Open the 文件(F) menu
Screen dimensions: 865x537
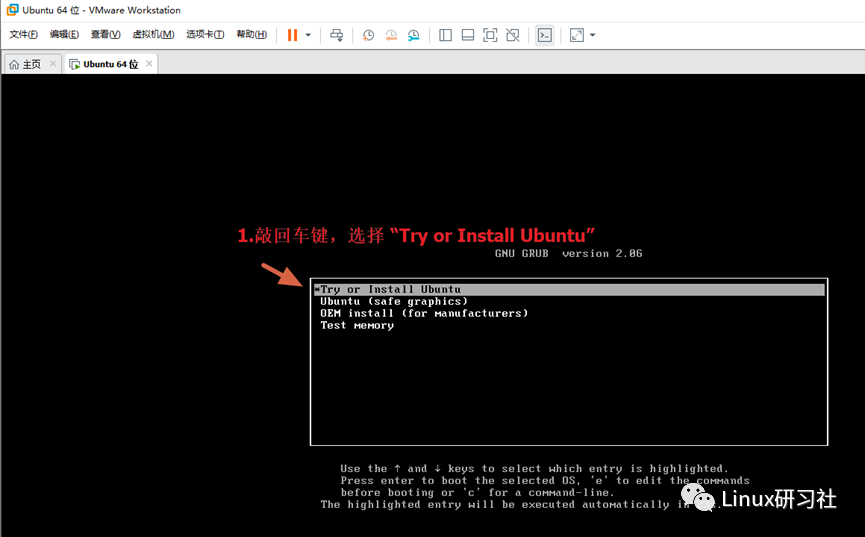click(x=24, y=35)
